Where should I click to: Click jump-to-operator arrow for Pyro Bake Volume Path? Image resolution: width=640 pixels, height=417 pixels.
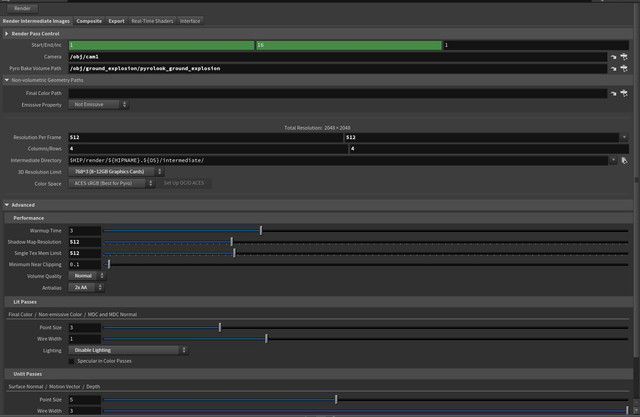tap(613, 69)
